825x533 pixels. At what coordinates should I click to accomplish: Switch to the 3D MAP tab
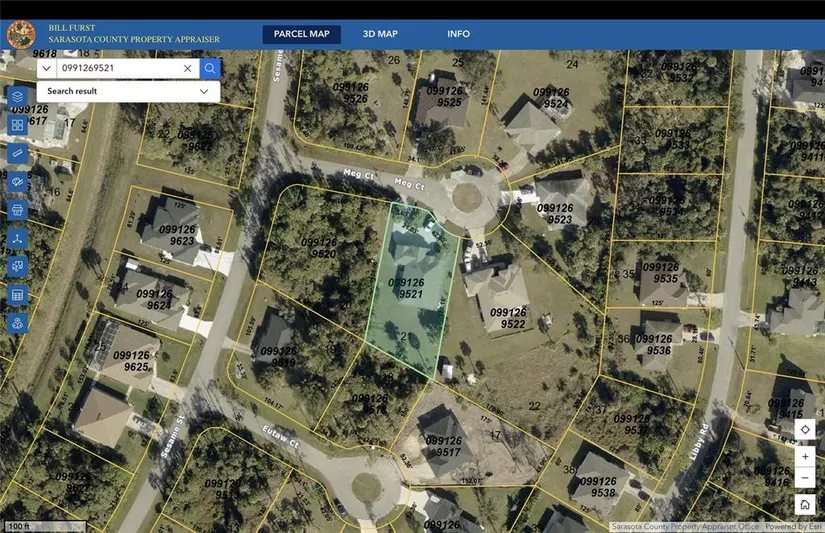[x=380, y=34]
